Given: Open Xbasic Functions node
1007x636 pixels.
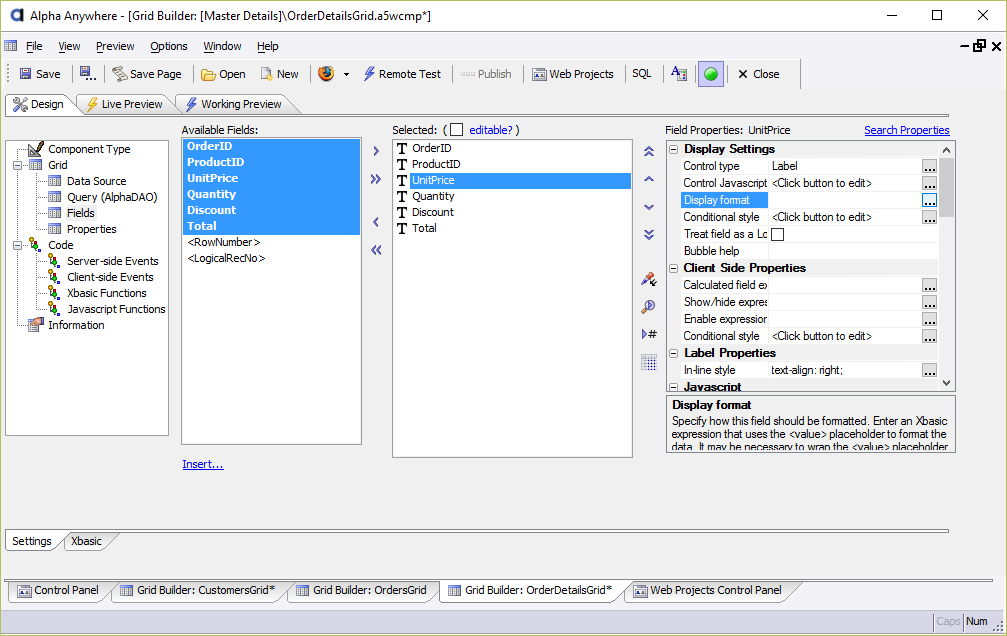Looking at the screenshot, I should pos(107,293).
